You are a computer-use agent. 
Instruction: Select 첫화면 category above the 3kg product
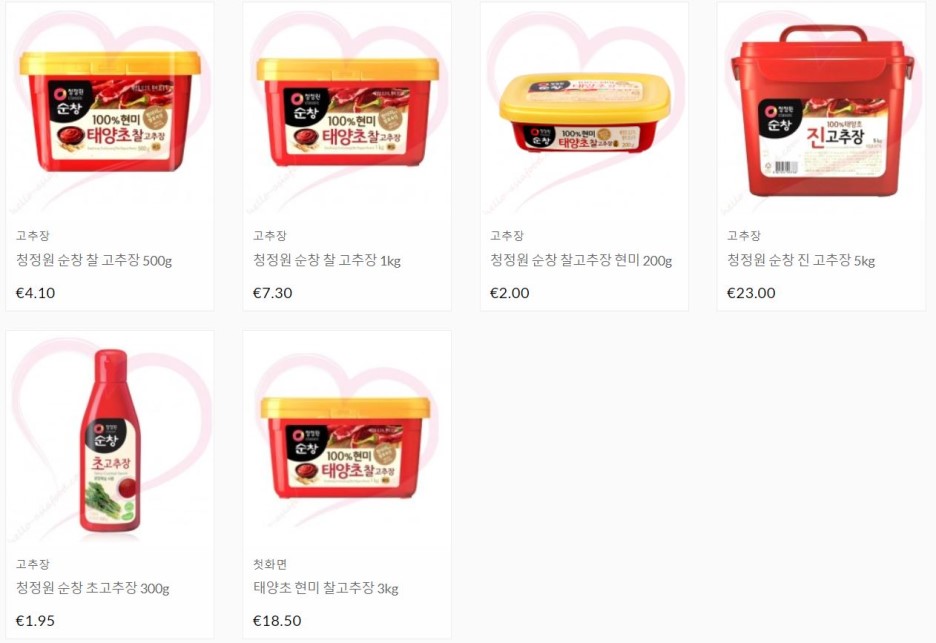(x=270, y=564)
